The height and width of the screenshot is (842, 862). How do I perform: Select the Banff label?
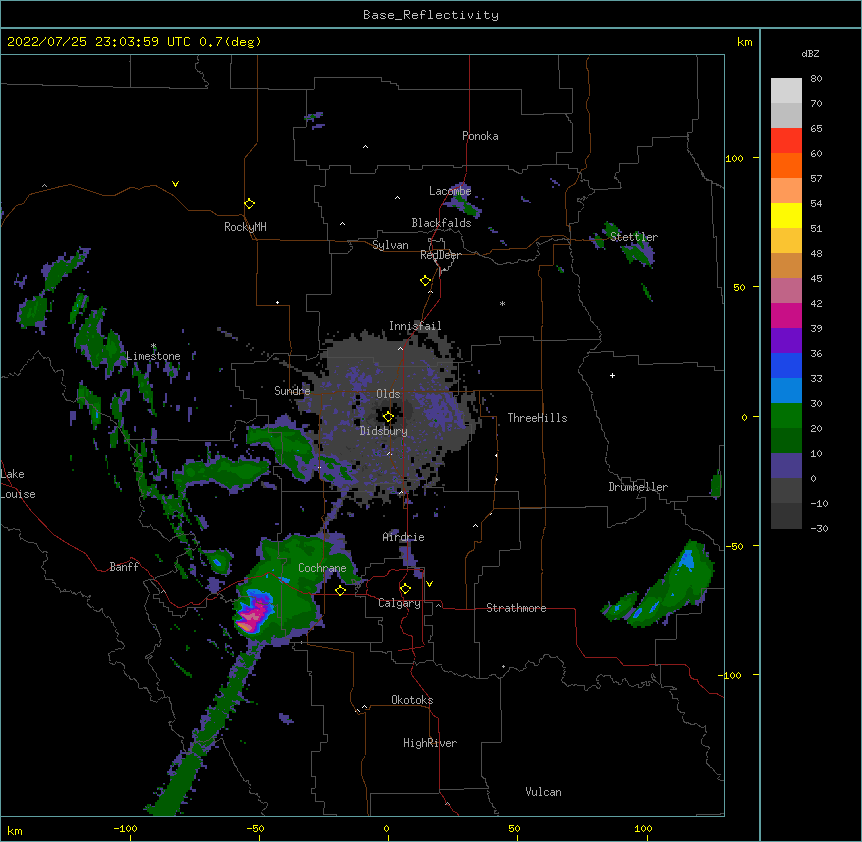point(124,567)
